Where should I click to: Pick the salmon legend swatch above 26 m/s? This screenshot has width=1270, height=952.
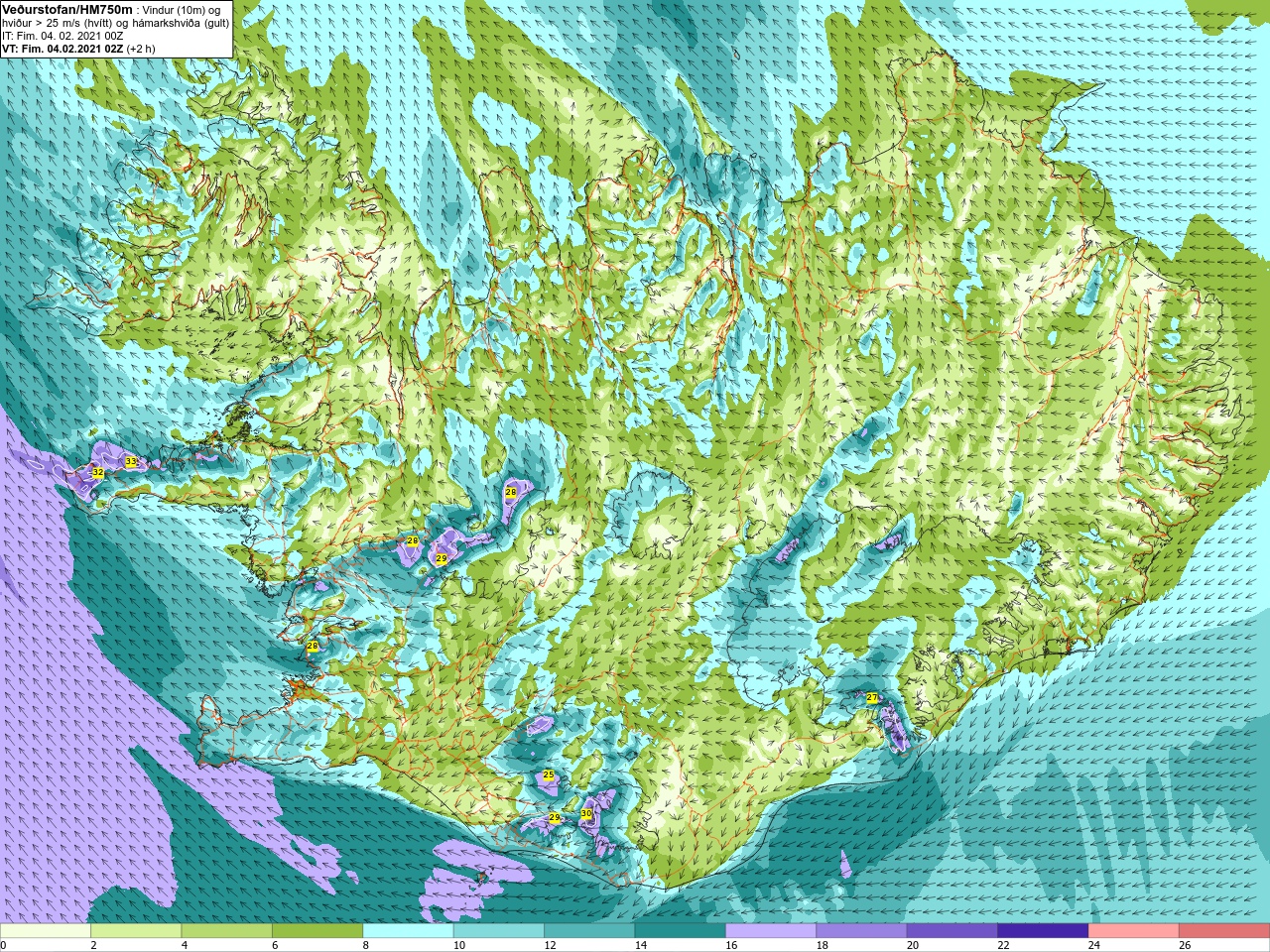[x=1223, y=931]
